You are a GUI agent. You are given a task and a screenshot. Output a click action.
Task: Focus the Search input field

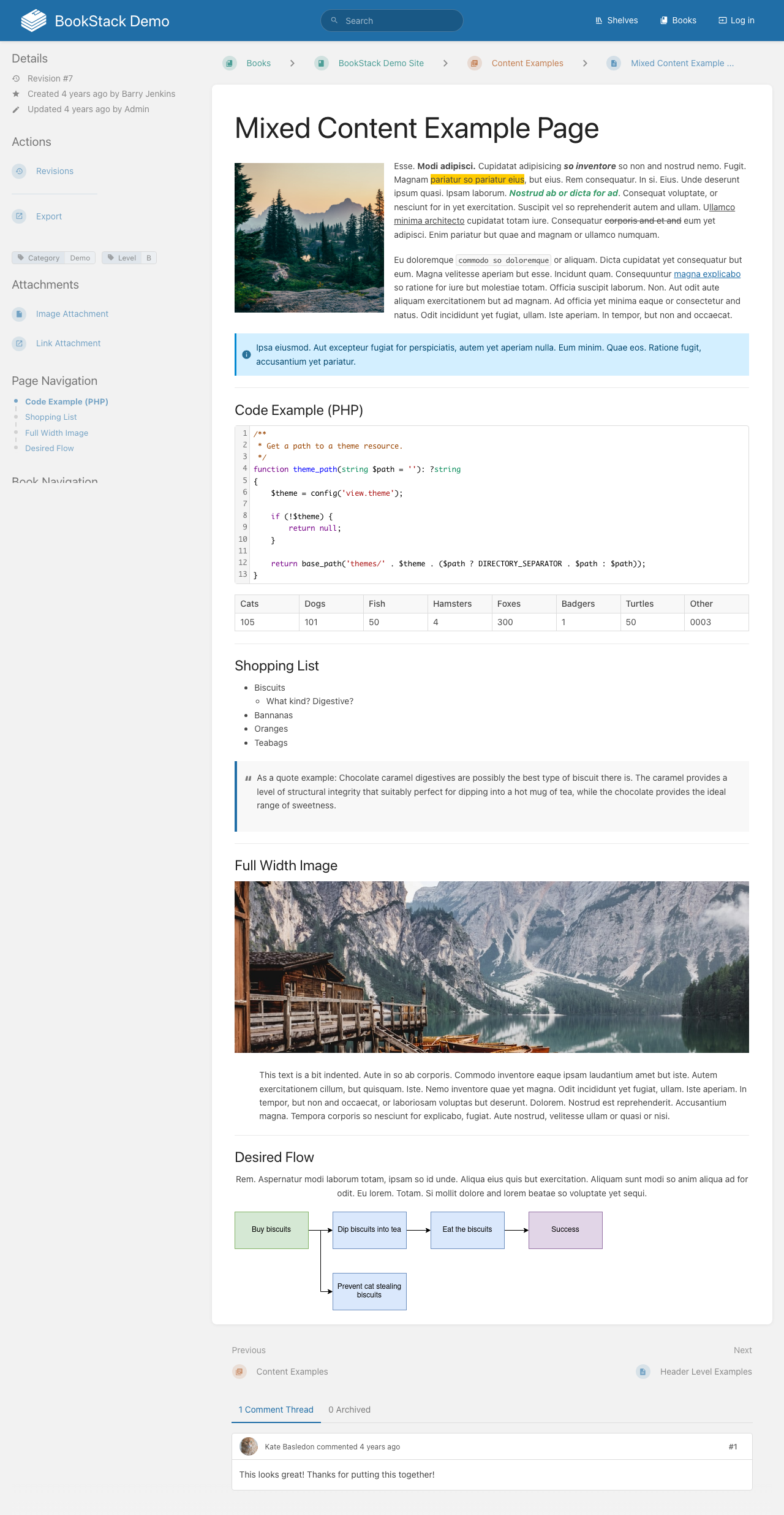click(392, 20)
